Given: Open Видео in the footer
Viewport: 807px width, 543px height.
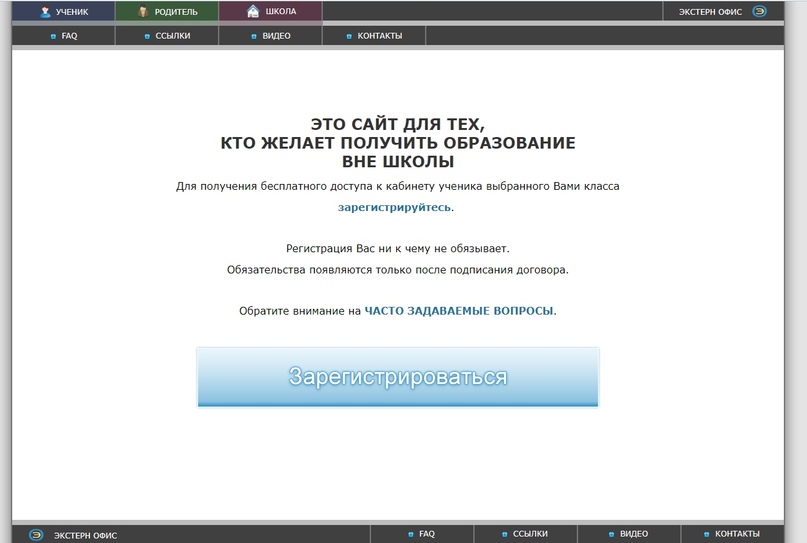Looking at the screenshot, I should click(629, 534).
